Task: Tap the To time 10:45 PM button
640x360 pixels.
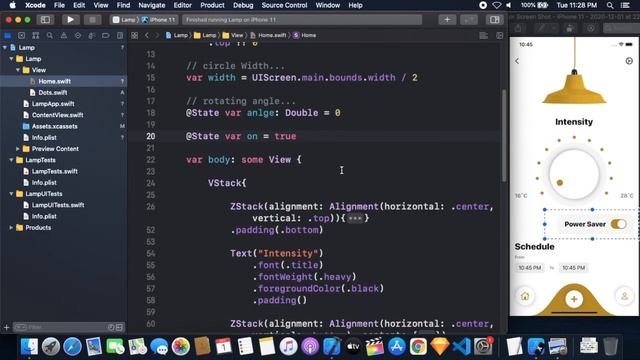Action: pyautogui.click(x=573, y=268)
